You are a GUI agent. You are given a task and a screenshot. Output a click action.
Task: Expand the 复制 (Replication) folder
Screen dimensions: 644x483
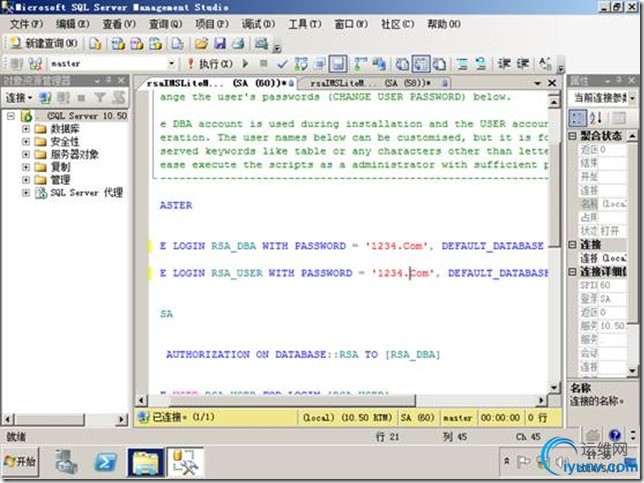(x=25, y=167)
